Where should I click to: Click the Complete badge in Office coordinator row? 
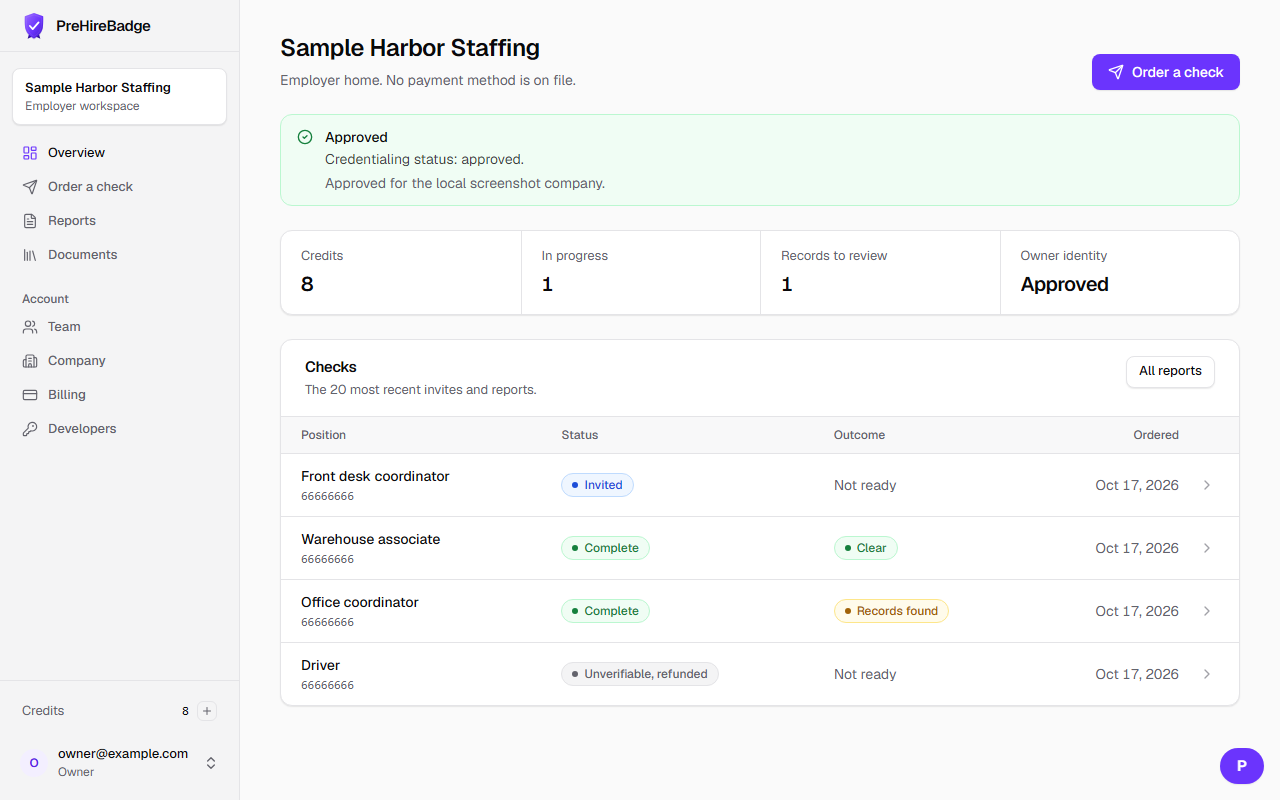coord(605,611)
